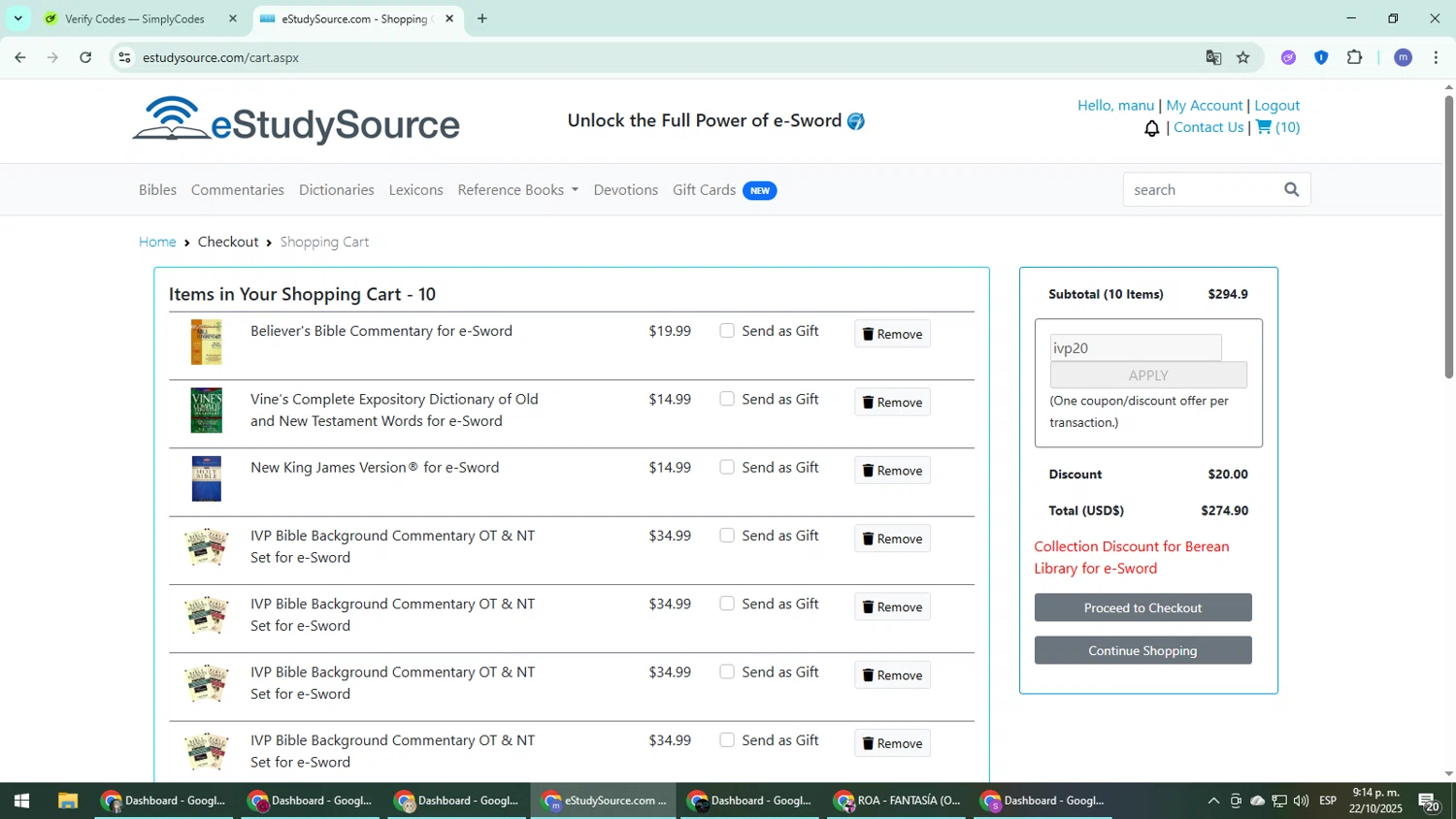Click the New King James Version cover thumbnail
This screenshot has width=1456, height=819.
click(206, 478)
